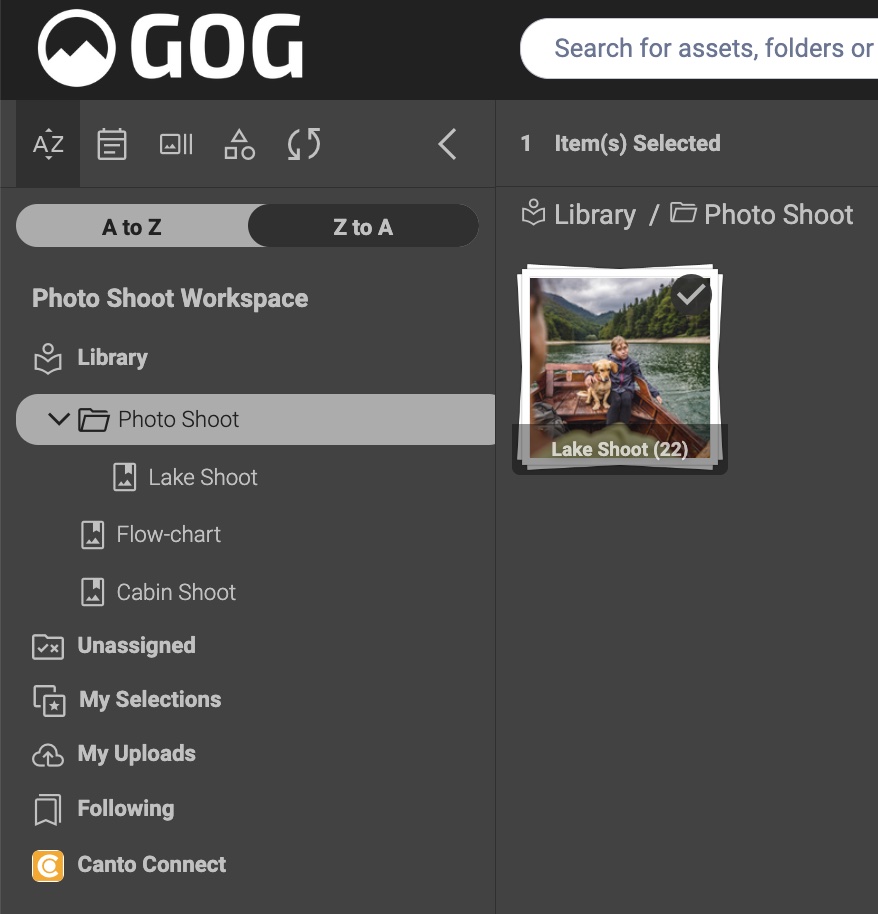Click the rotating arrows sync icon
This screenshot has width=878, height=914.
pyautogui.click(x=304, y=144)
